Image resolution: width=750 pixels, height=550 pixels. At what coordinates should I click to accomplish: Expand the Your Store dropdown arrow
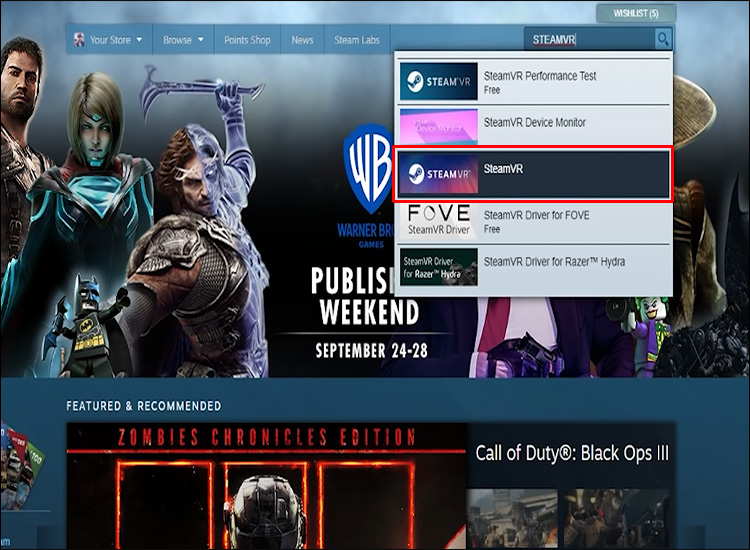(x=139, y=40)
